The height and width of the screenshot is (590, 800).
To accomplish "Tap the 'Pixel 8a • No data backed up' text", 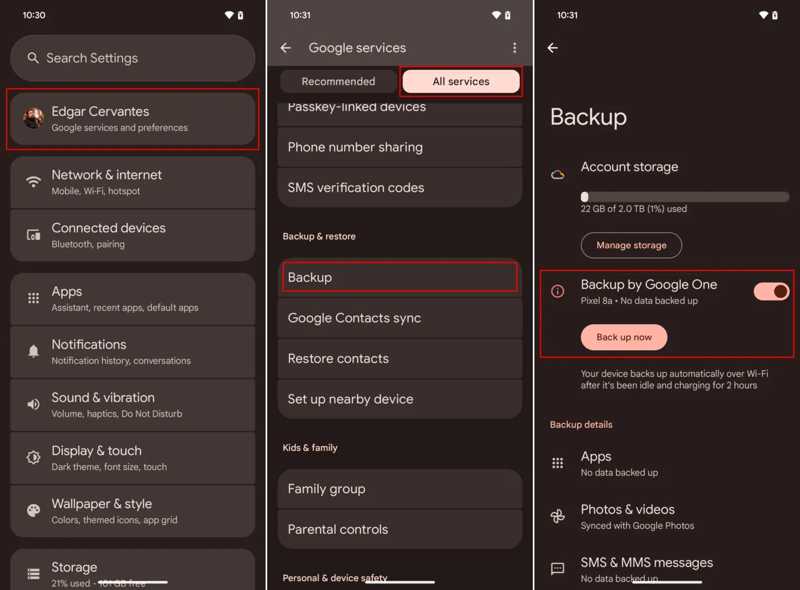I will click(639, 301).
